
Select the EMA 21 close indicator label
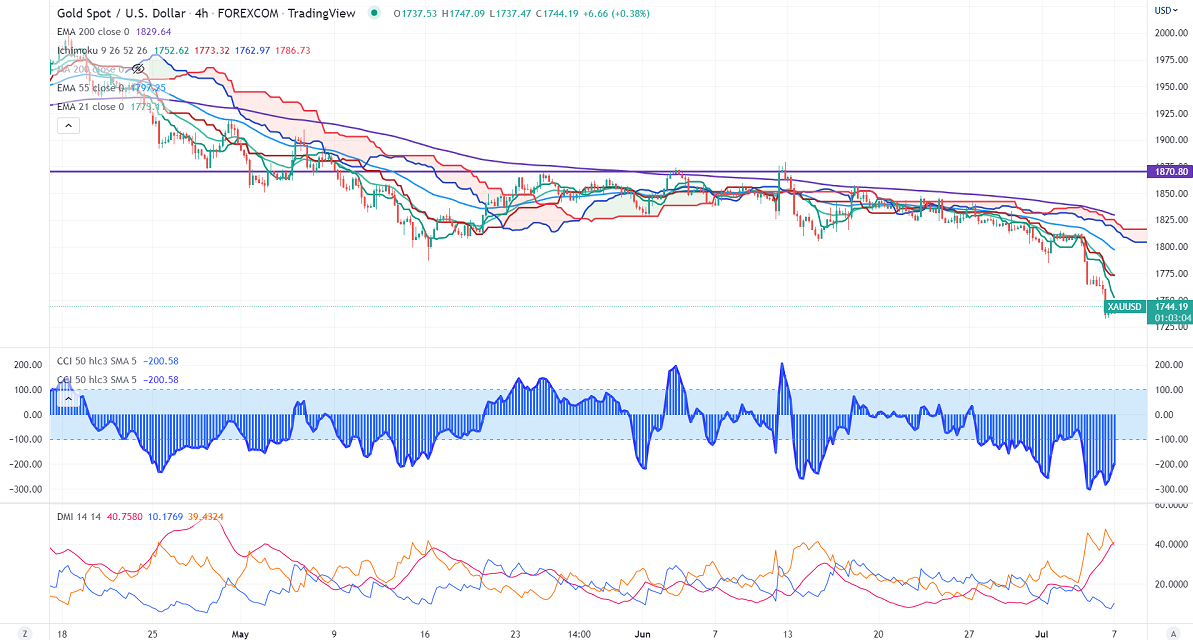tap(90, 107)
